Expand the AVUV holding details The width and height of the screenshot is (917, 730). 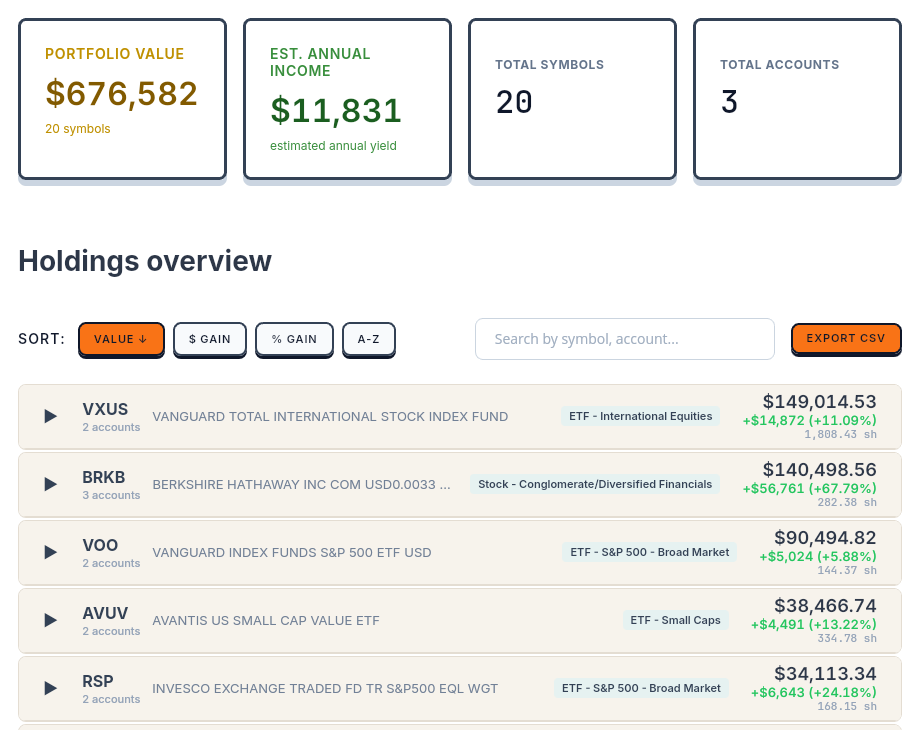49,620
